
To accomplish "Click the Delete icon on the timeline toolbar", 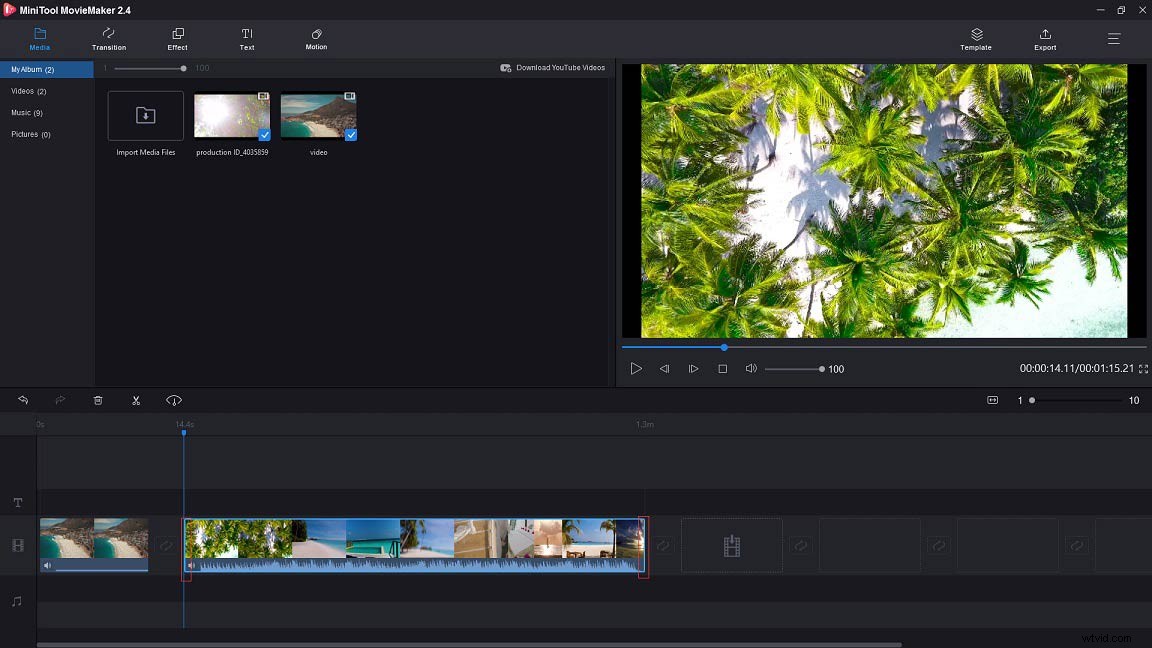I will pyautogui.click(x=97, y=400).
